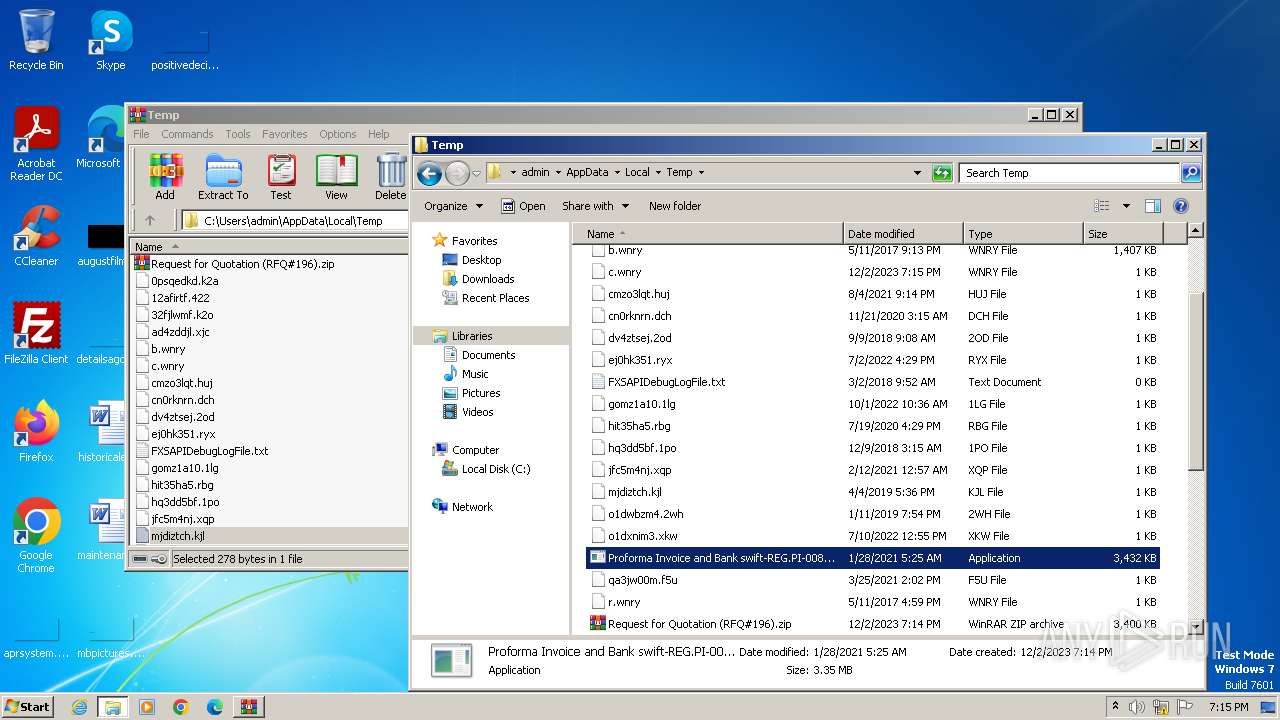Click the WinRAR View icon
This screenshot has width=1280, height=720.
336,177
